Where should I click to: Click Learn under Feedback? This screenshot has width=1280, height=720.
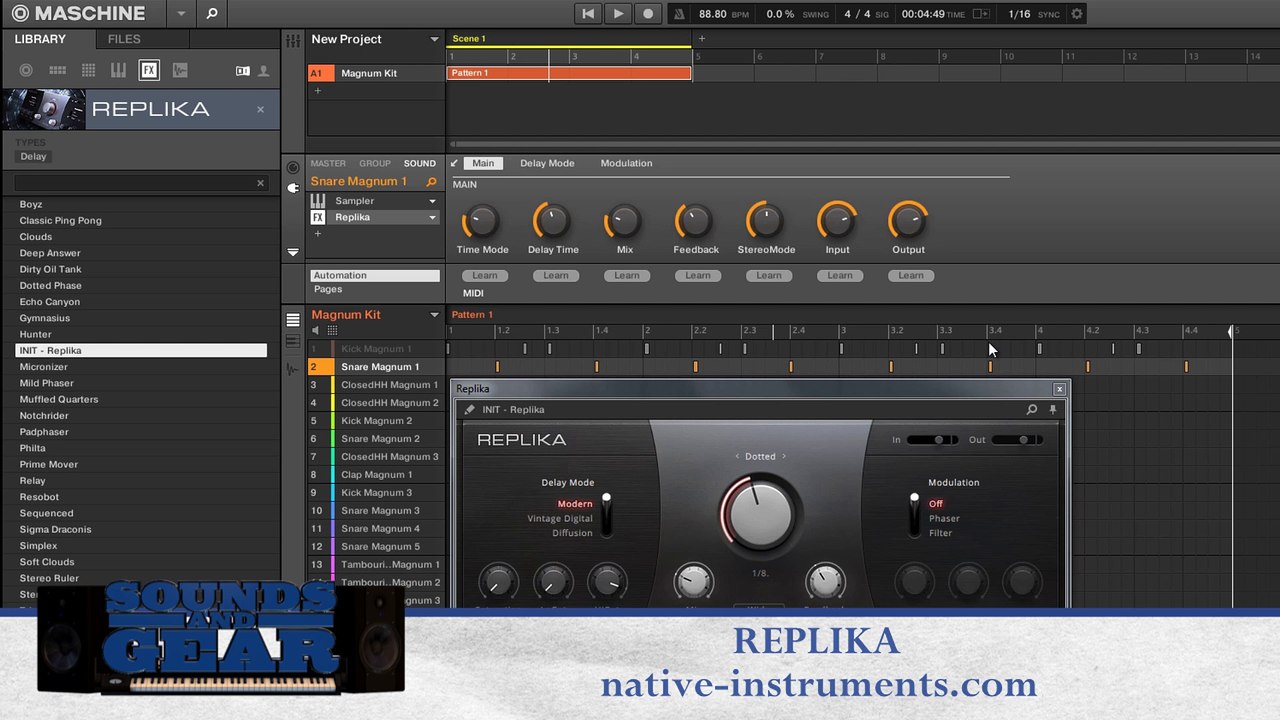pyautogui.click(x=698, y=276)
